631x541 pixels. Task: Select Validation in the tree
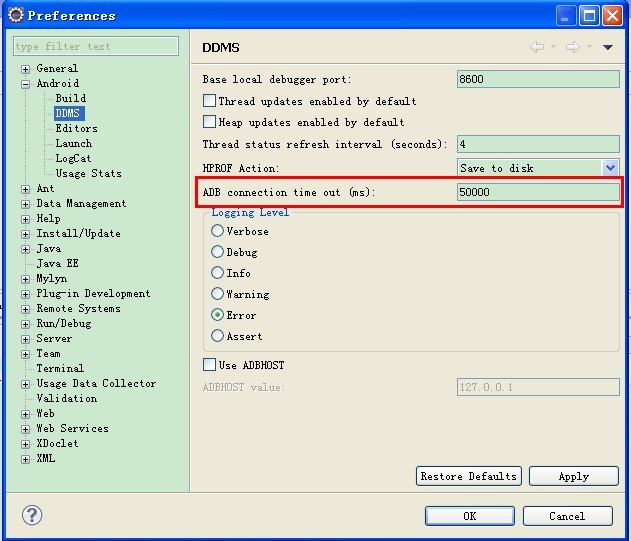click(67, 398)
